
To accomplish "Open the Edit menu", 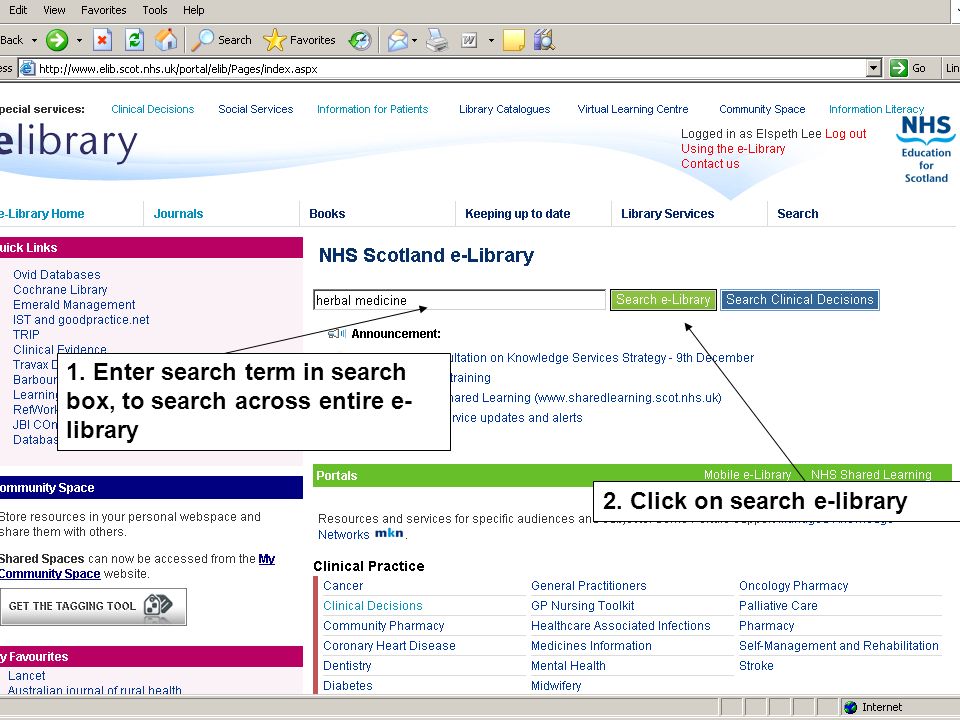I will pos(18,10).
